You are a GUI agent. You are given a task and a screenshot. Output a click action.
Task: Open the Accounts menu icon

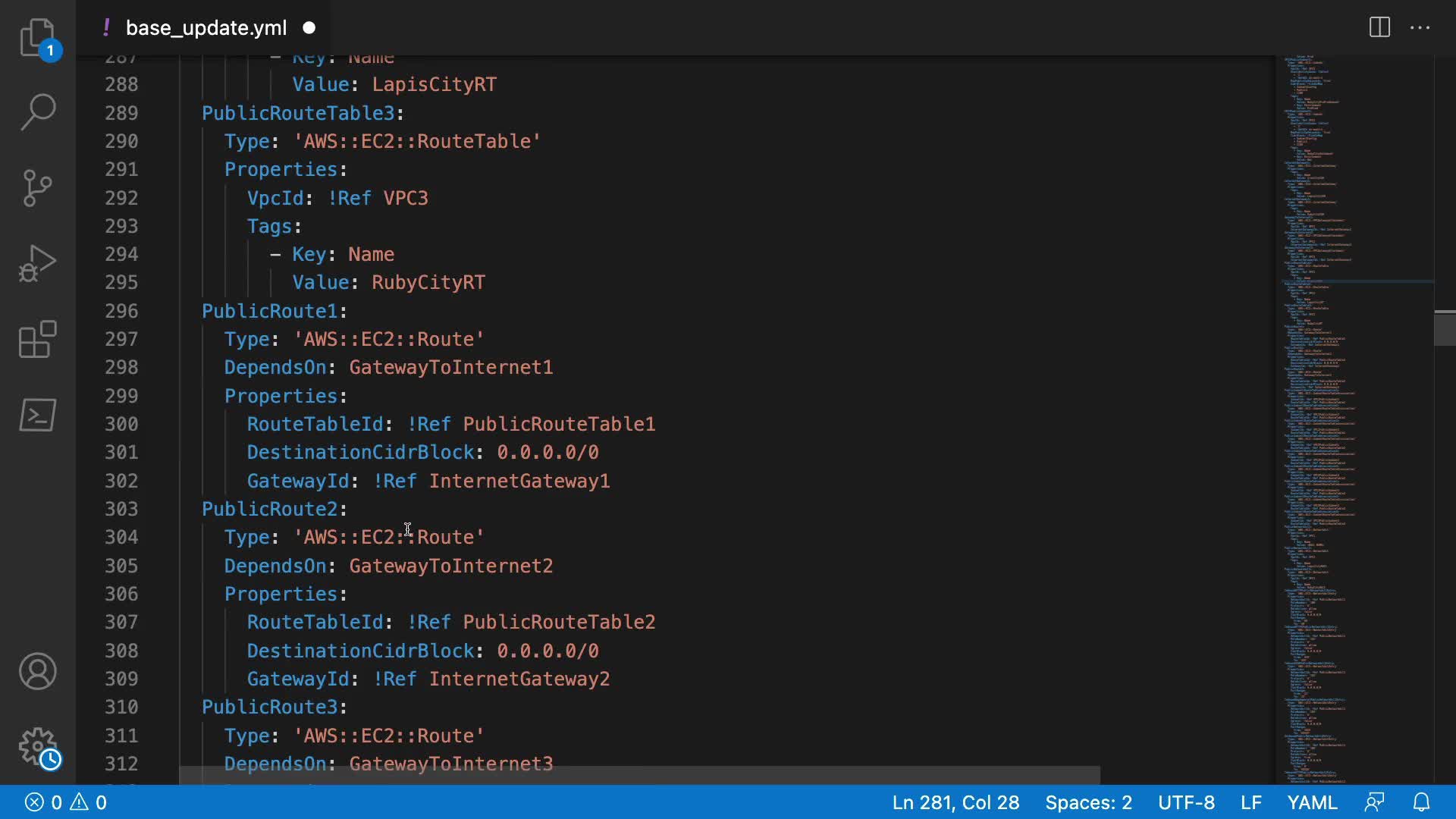point(37,671)
